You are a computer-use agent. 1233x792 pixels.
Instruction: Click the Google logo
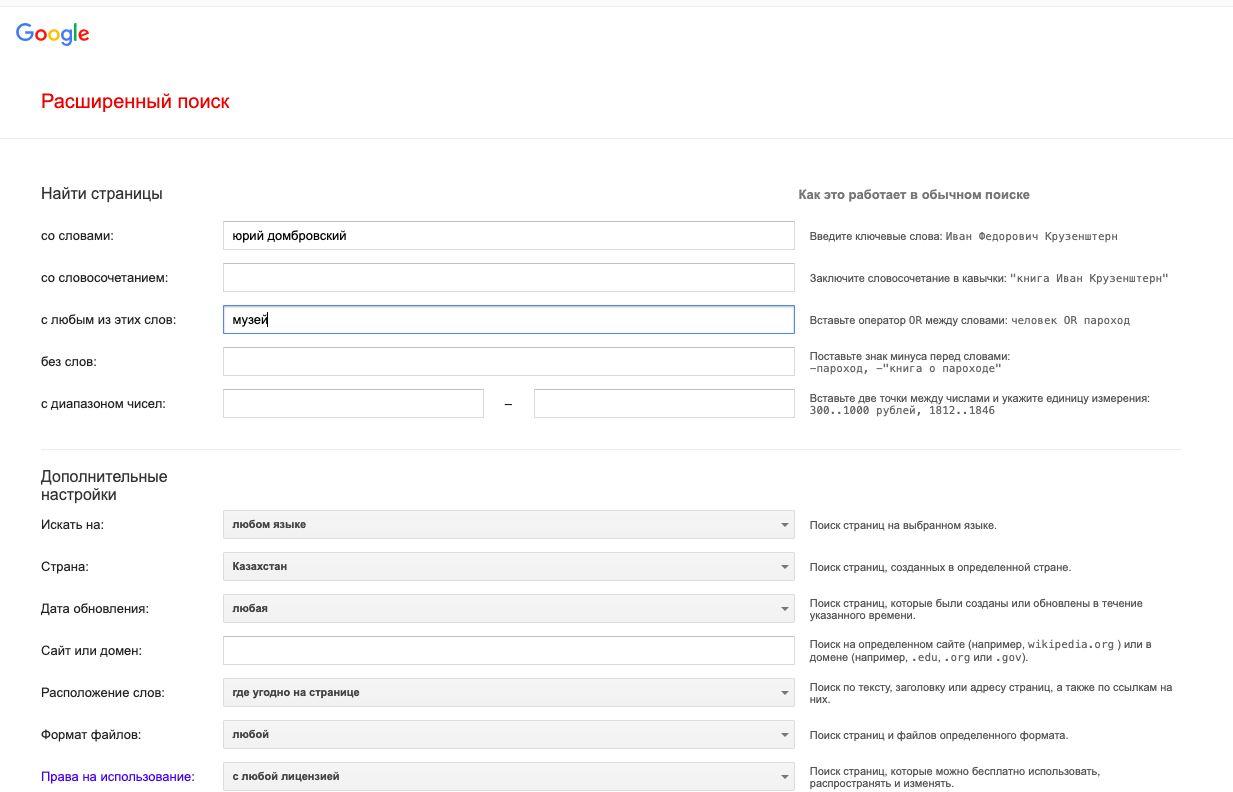[53, 34]
